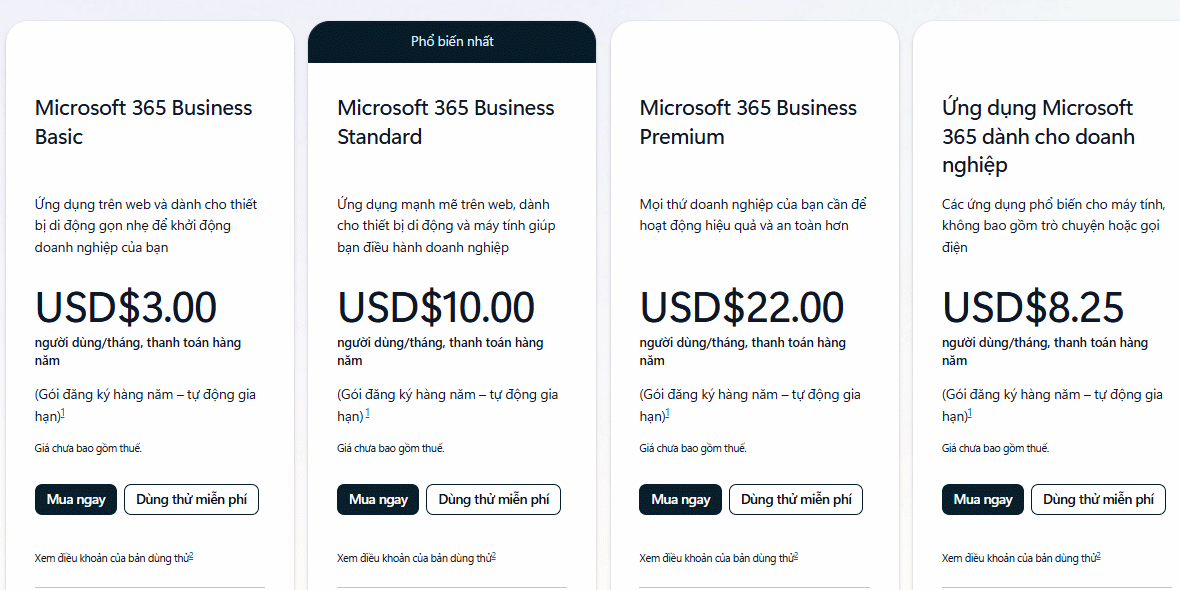The width and height of the screenshot is (1180, 590).
Task: Click the USD$10.00 price
Action: coord(436,306)
